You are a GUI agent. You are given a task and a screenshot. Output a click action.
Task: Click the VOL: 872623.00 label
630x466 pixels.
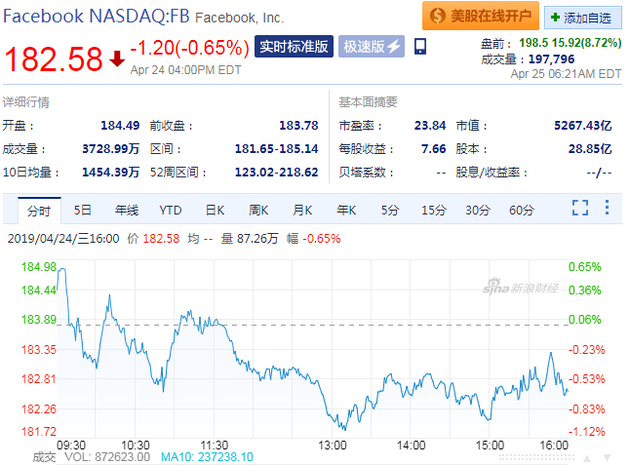pyautogui.click(x=107, y=457)
